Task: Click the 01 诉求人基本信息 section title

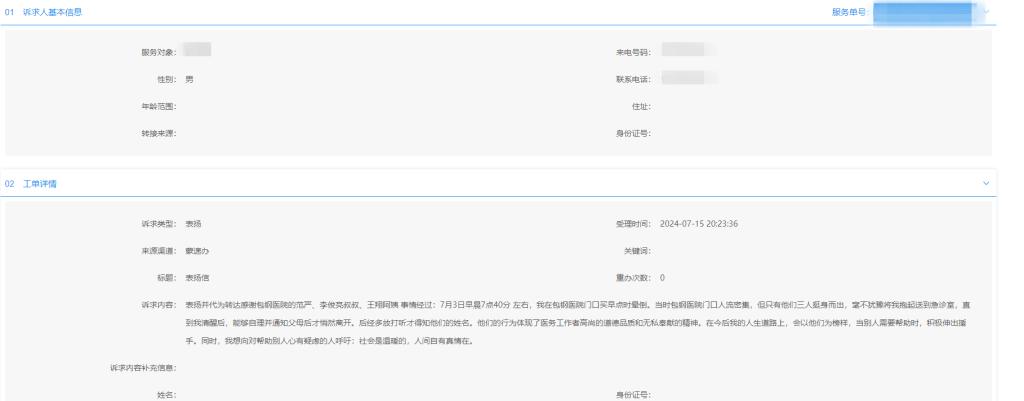Action: pyautogui.click(x=43, y=12)
